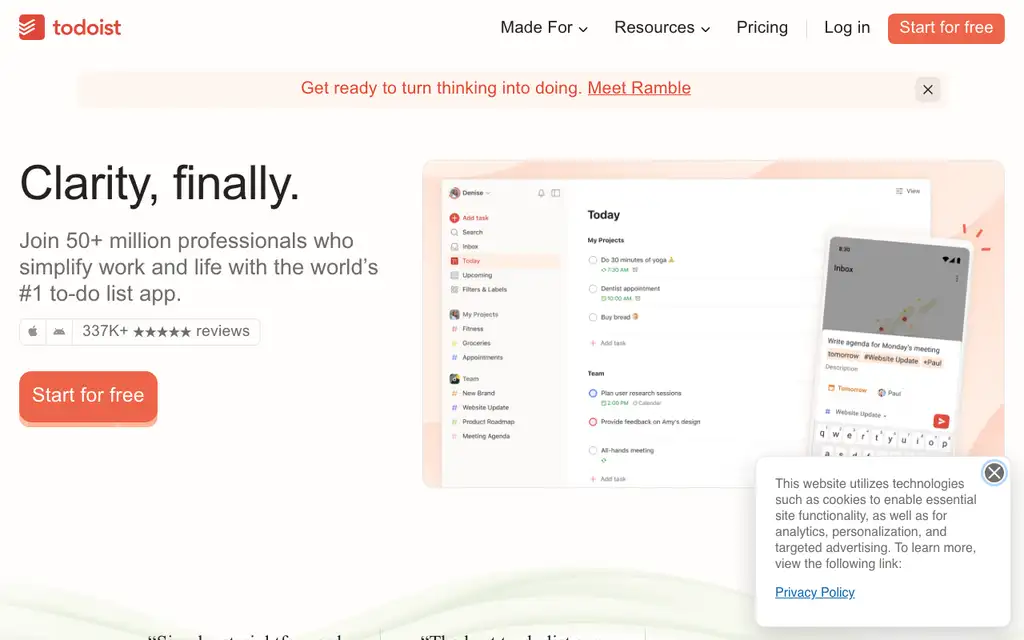The image size is (1024, 640).
Task: Select the Appointments project hash icon
Action: point(454,358)
